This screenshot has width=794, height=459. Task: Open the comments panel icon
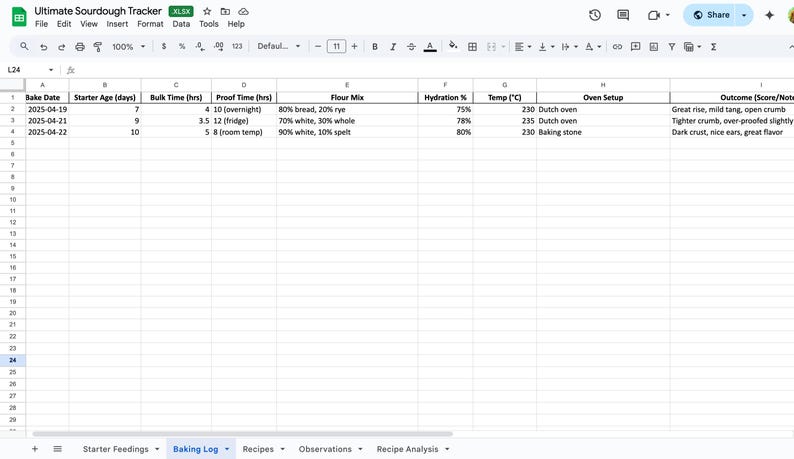623,15
